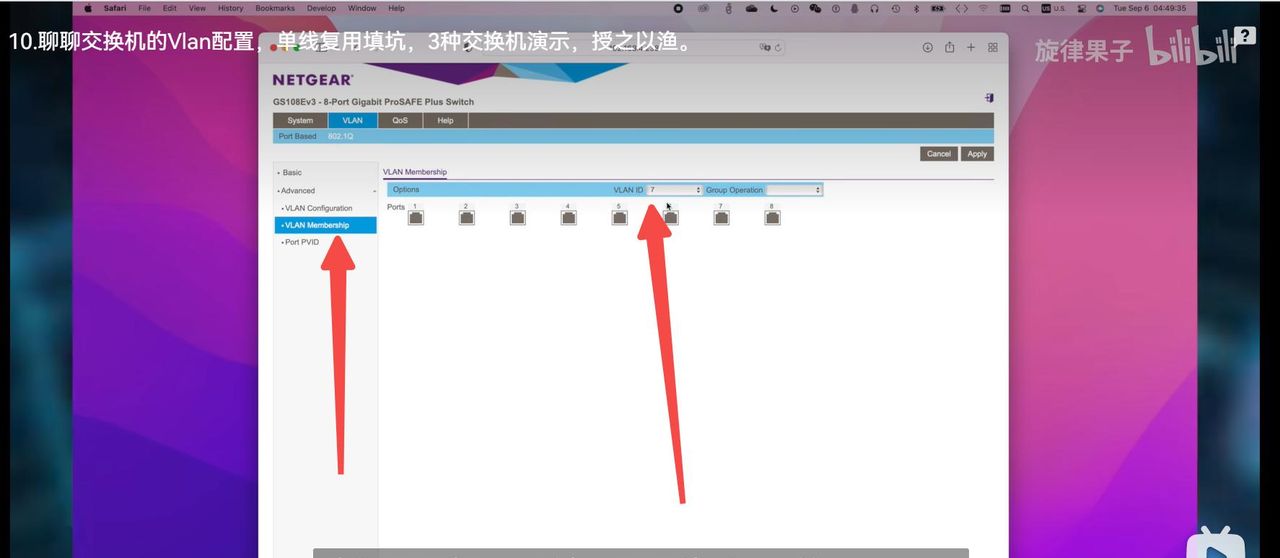1280x558 pixels.
Task: Click the Cancel button
Action: (x=939, y=154)
